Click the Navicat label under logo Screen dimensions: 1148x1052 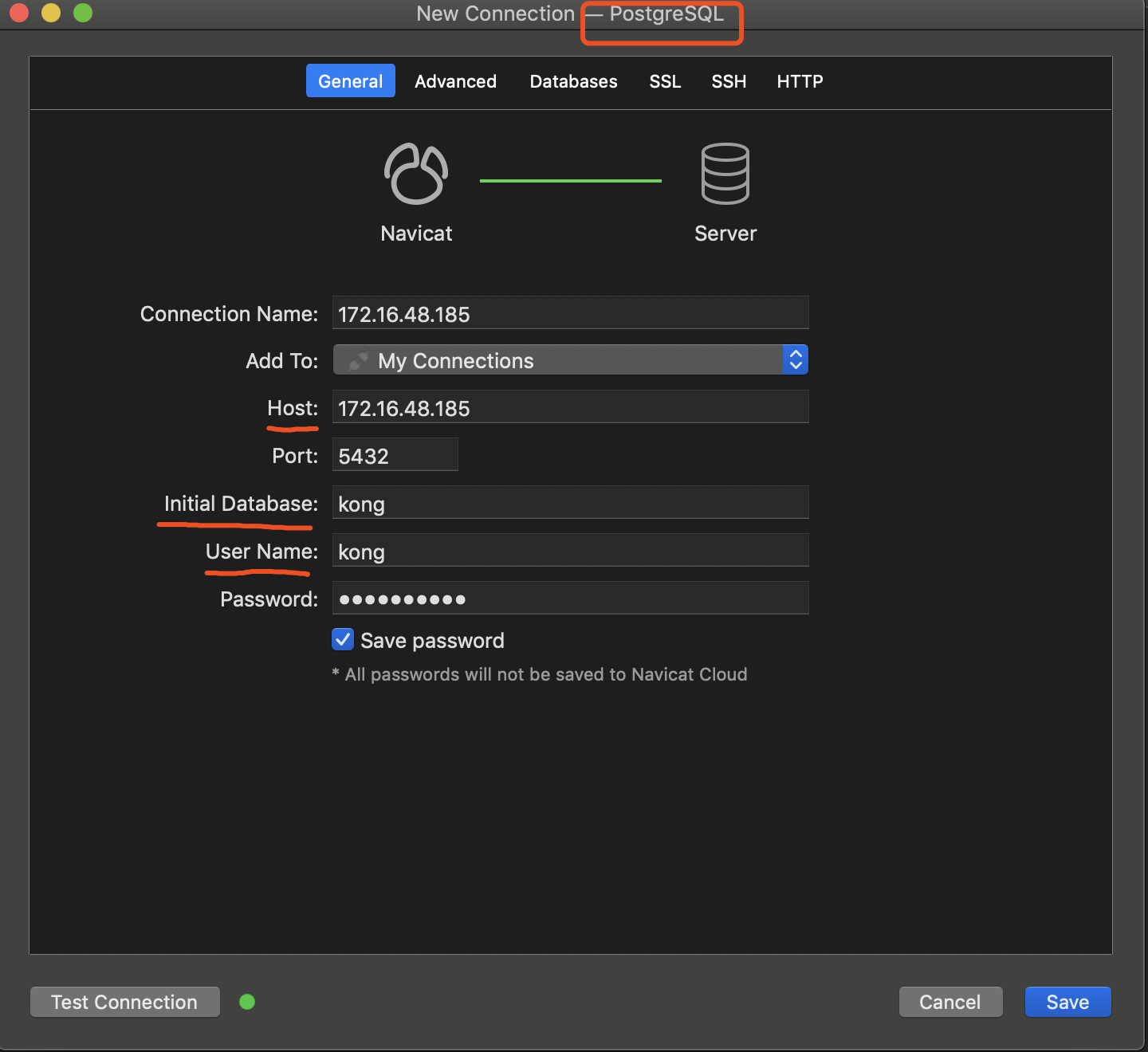[x=416, y=234]
